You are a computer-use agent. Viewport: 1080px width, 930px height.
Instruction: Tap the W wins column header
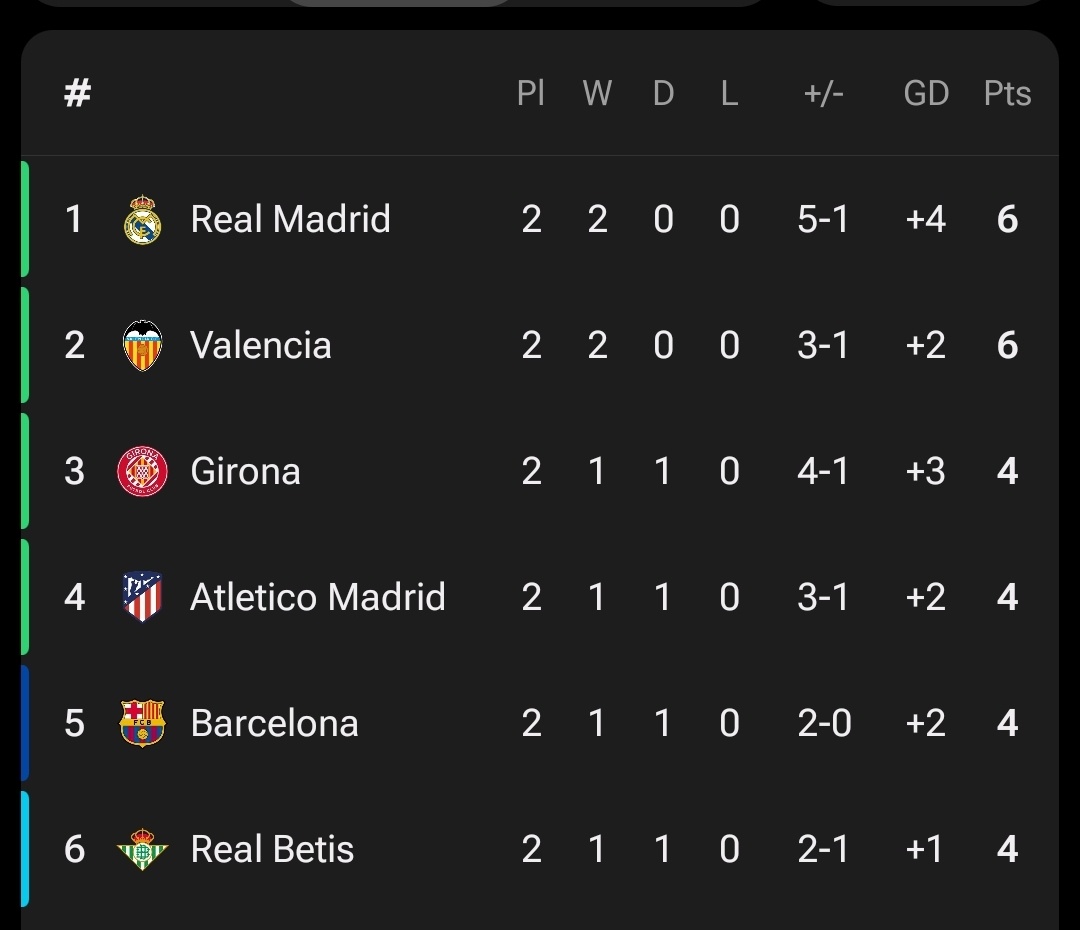point(596,93)
